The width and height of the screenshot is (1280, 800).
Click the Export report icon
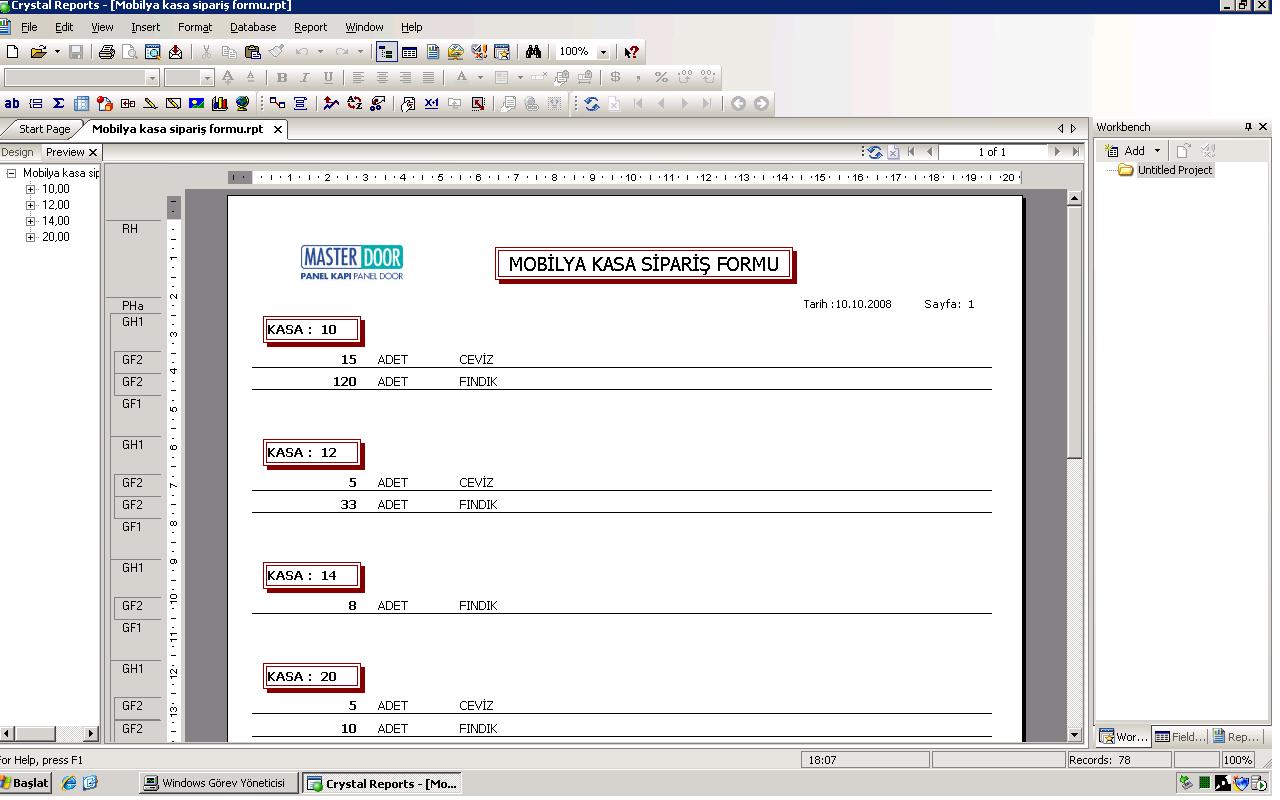pyautogui.click(x=176, y=52)
